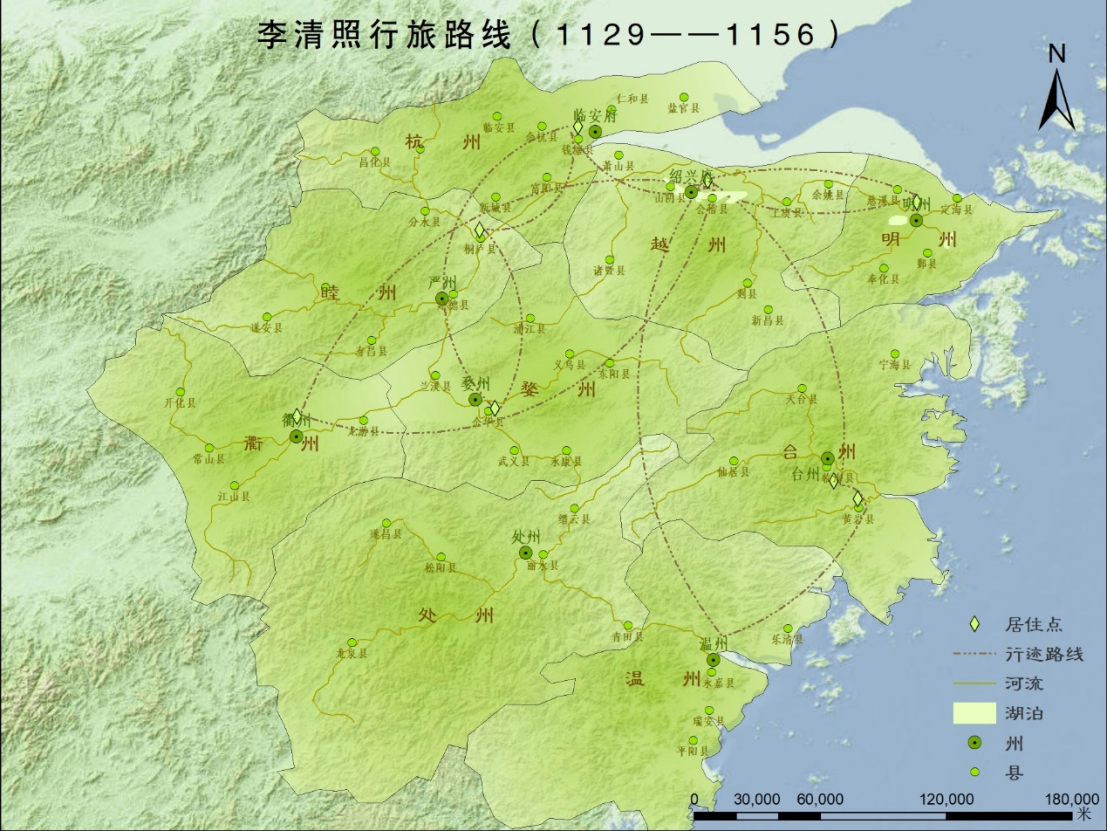Click the 婺州 prefecture marker
Image resolution: width=1108 pixels, height=831 pixels.
pyautogui.click(x=475, y=399)
